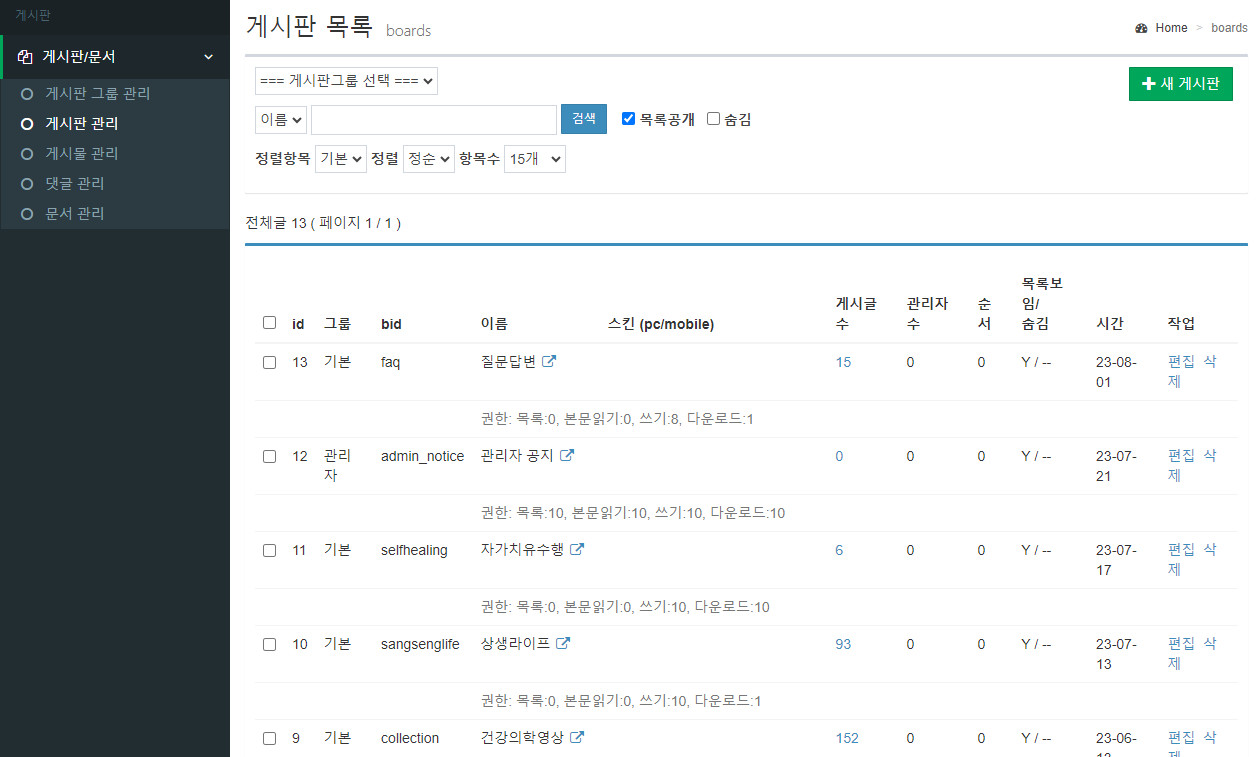
Task: Open 상생라이프 using its external link icon
Action: (563, 643)
